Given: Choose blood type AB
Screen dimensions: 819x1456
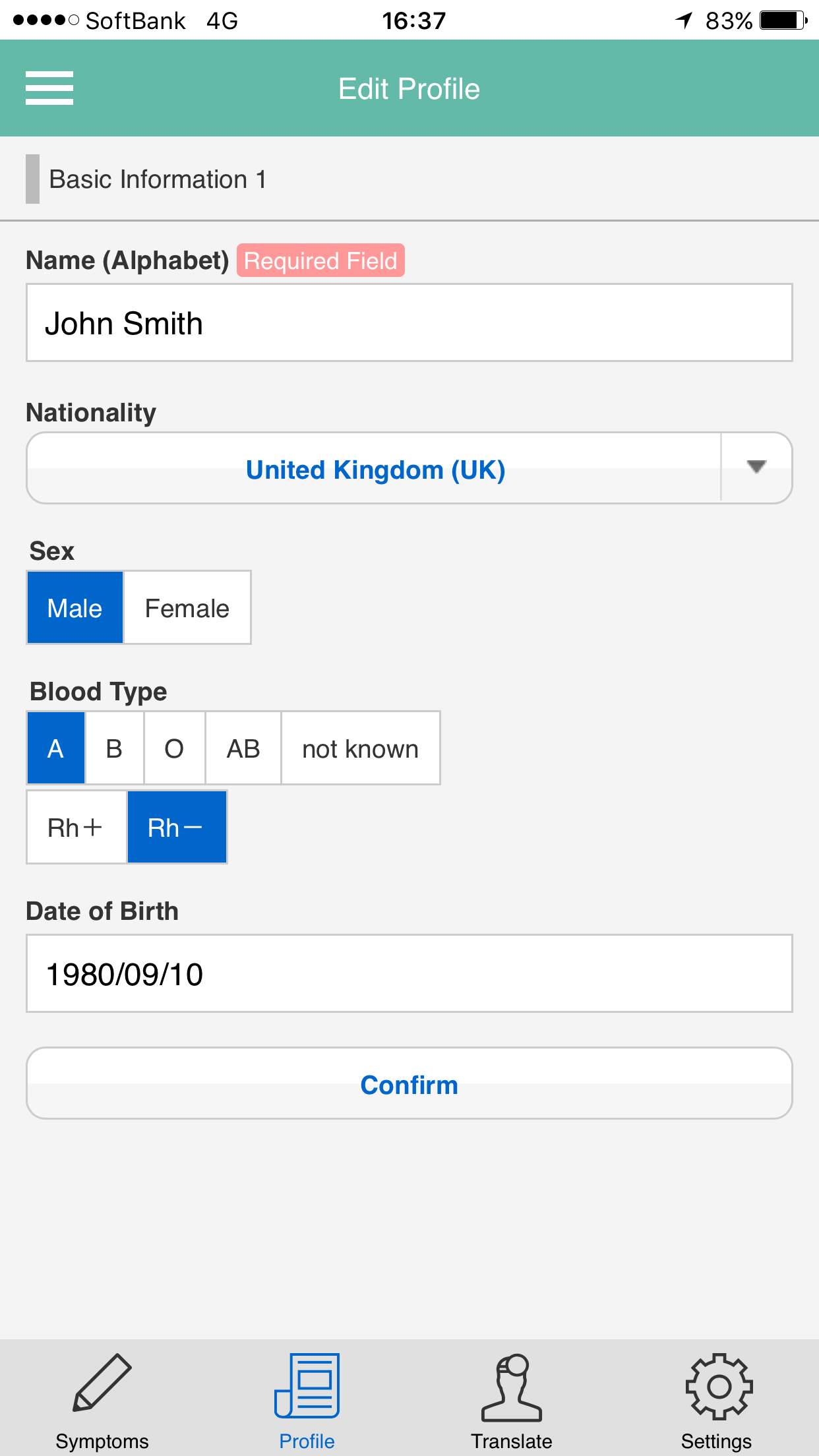Looking at the screenshot, I should pos(243,748).
